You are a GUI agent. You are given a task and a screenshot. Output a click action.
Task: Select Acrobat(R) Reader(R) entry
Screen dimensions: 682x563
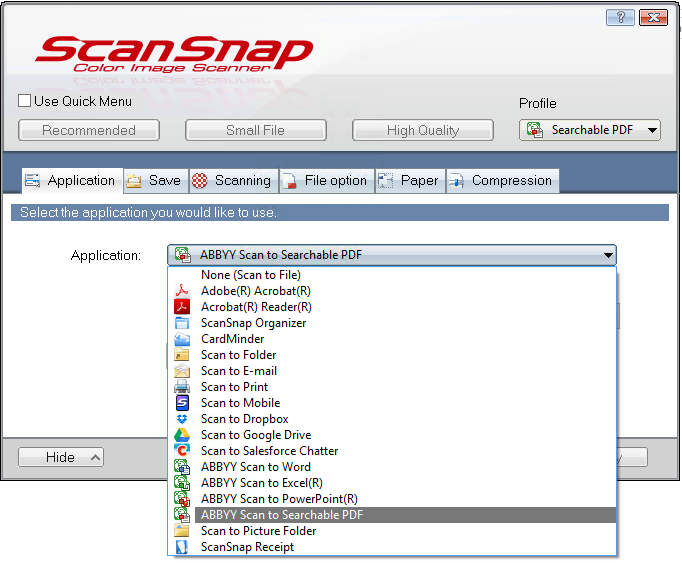[392, 307]
